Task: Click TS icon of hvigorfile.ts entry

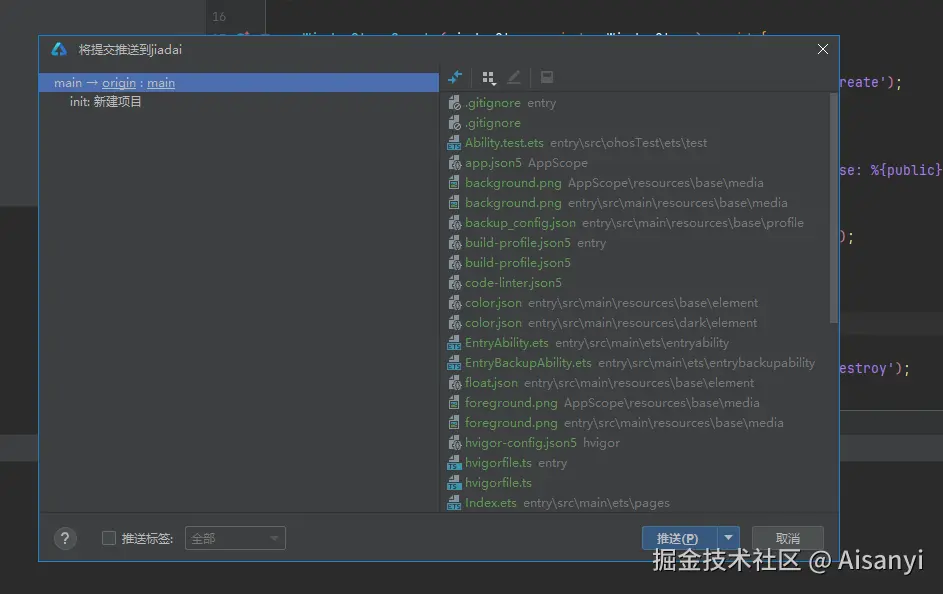Action: click(x=454, y=463)
